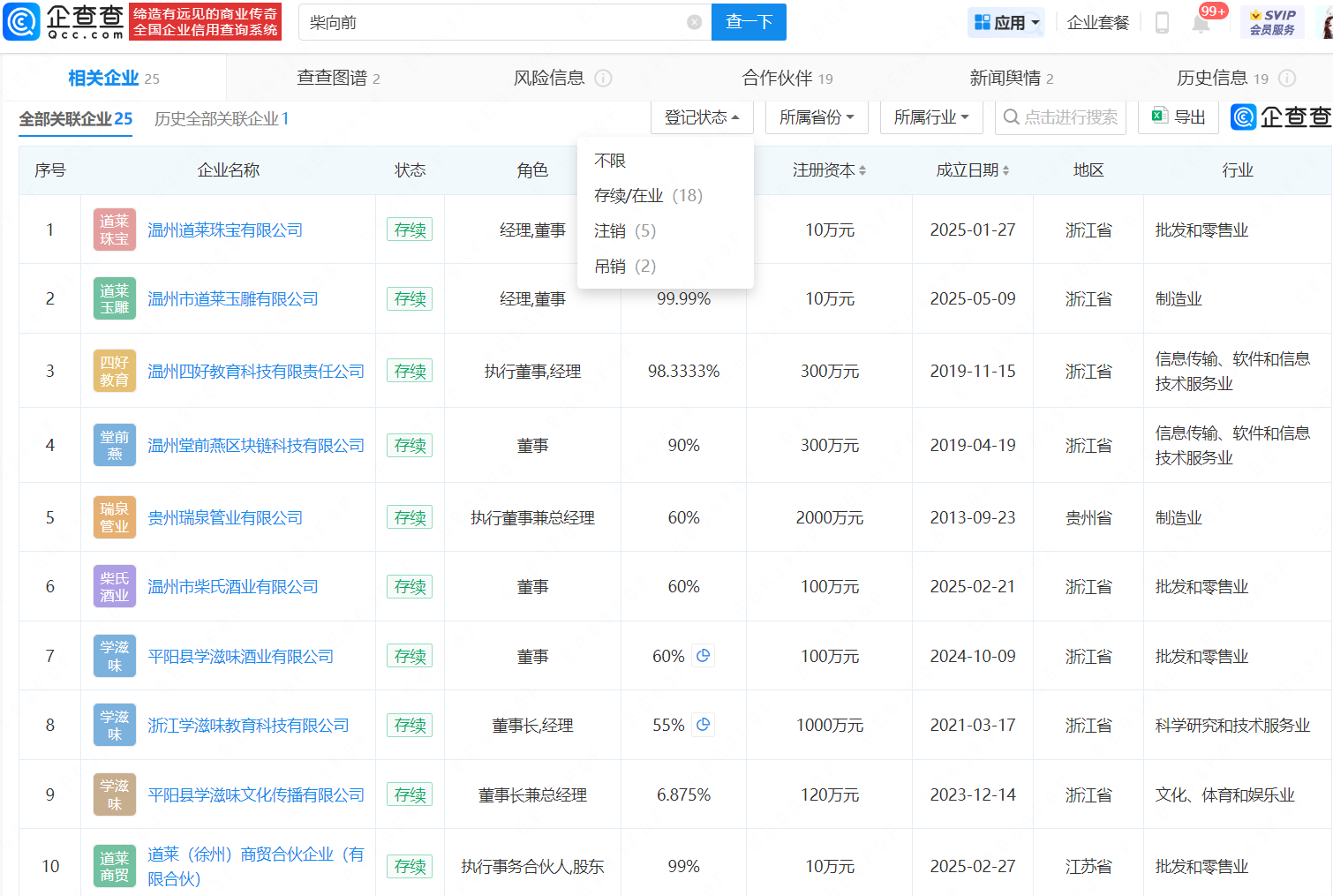Image resolution: width=1333 pixels, height=896 pixels.
Task: Open the mobile phone app icon
Action: [1162, 23]
